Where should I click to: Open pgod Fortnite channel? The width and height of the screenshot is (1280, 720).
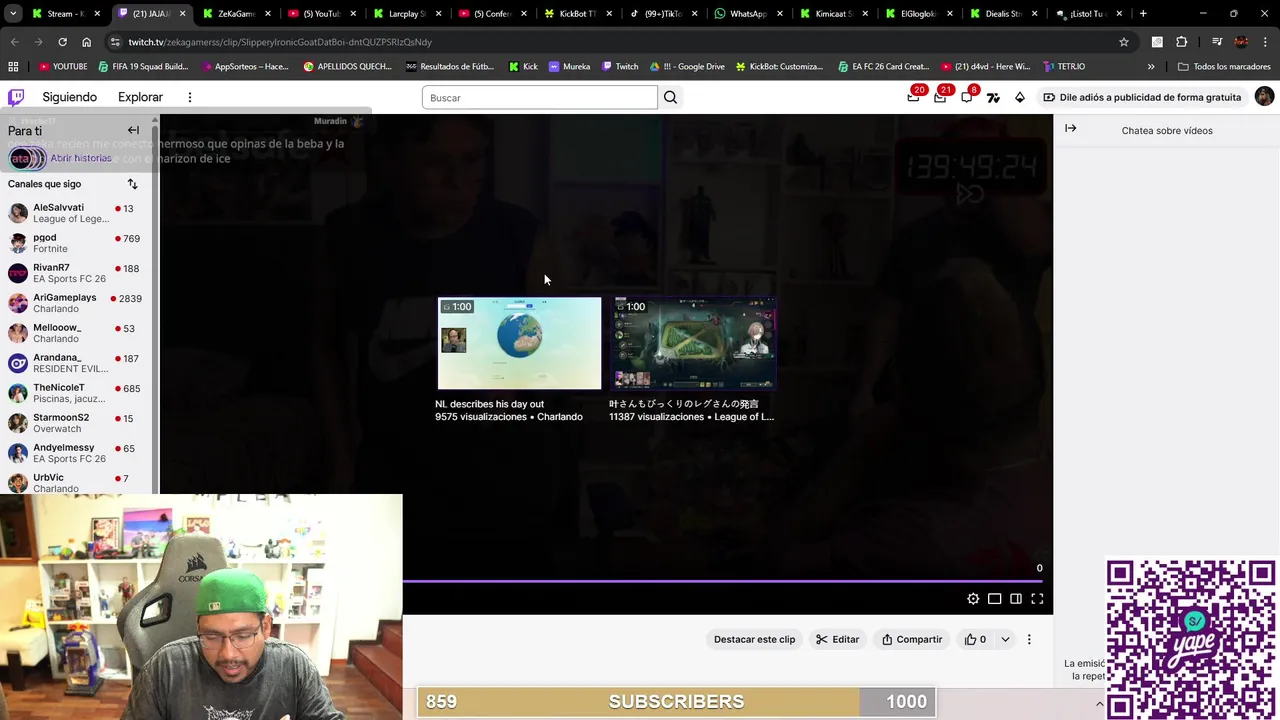click(76, 243)
